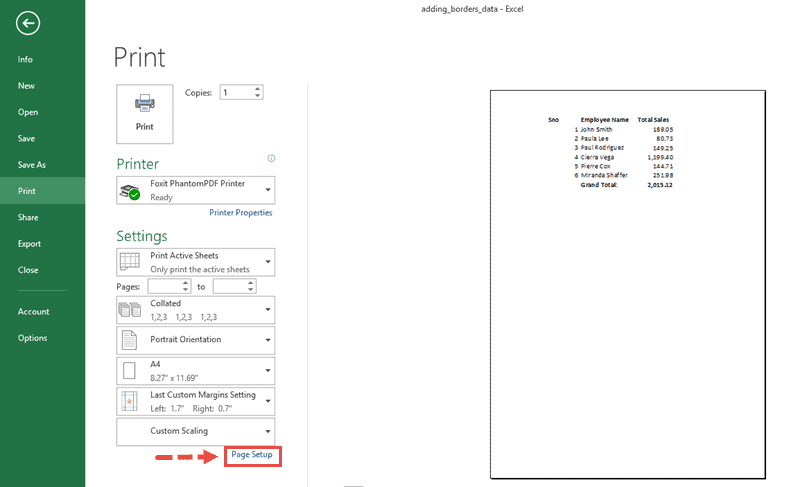The width and height of the screenshot is (800, 487).
Task: Click the A4 paper size icon
Action: click(130, 371)
